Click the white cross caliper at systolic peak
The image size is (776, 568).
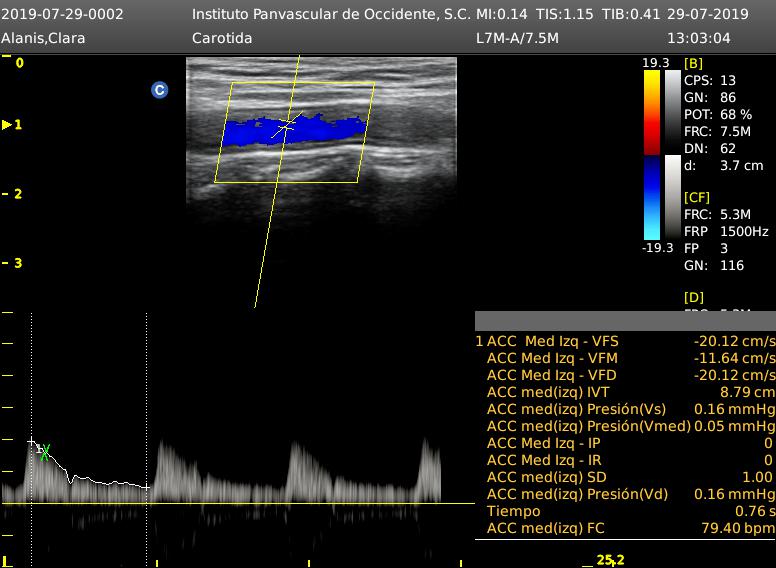pos(31,441)
